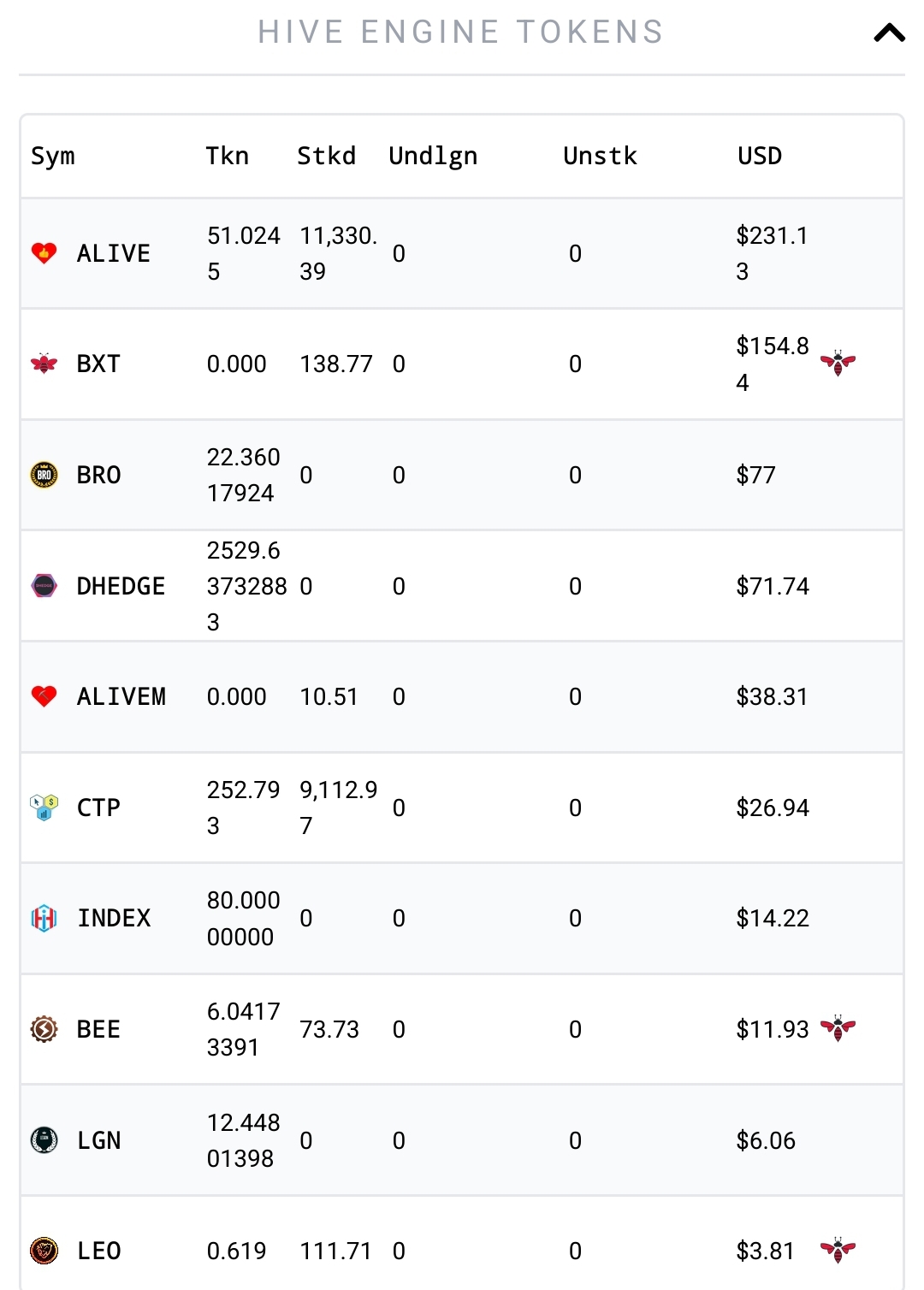Sort by the USD column header
The height and width of the screenshot is (1290, 924).
pyautogui.click(x=760, y=156)
